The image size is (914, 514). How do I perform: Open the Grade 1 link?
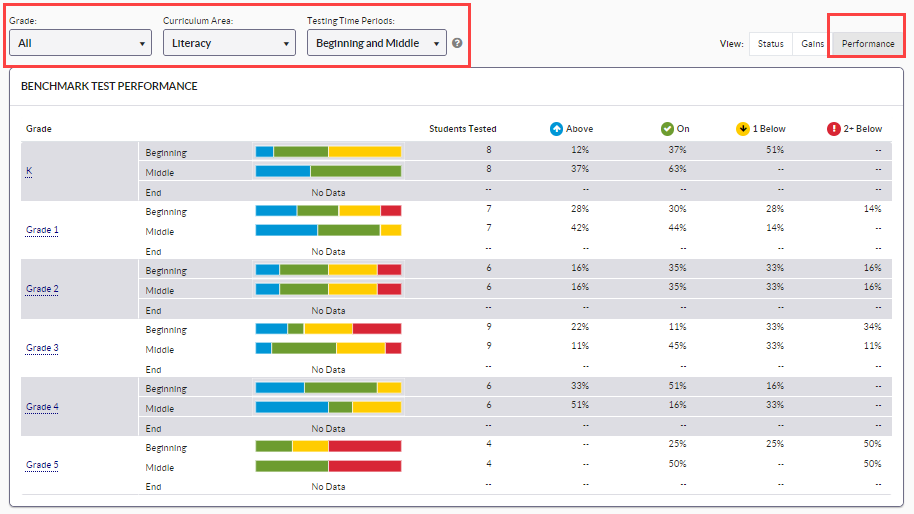(x=42, y=230)
